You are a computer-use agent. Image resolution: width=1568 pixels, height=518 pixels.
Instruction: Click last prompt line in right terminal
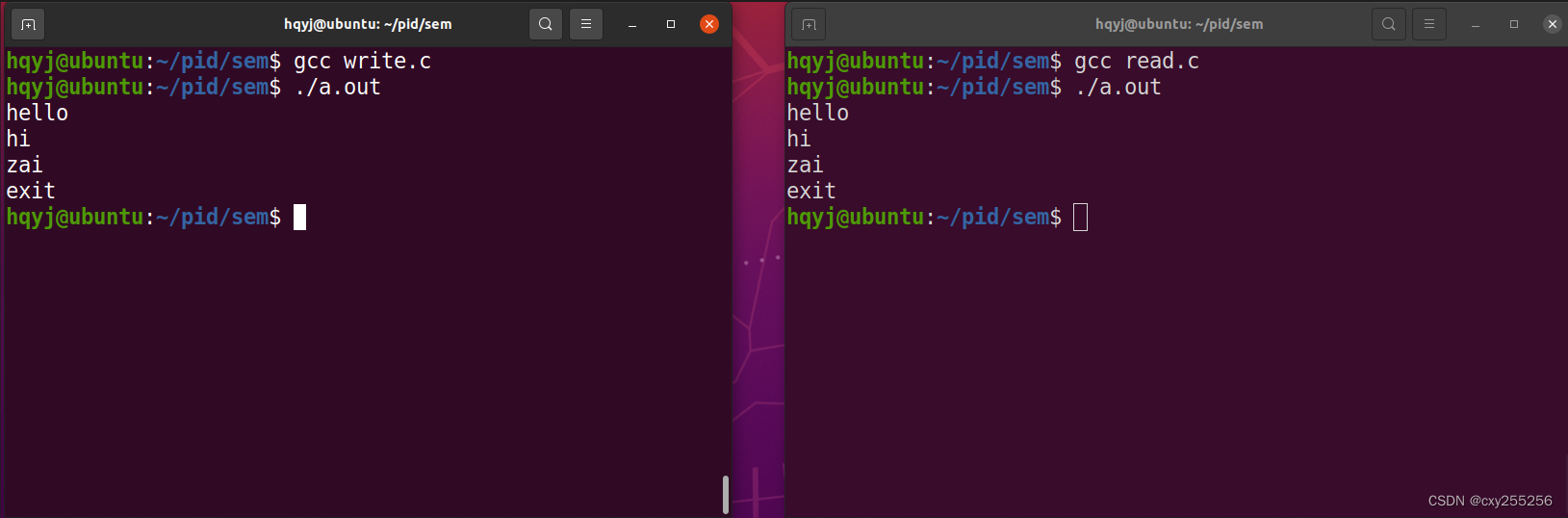click(x=937, y=218)
